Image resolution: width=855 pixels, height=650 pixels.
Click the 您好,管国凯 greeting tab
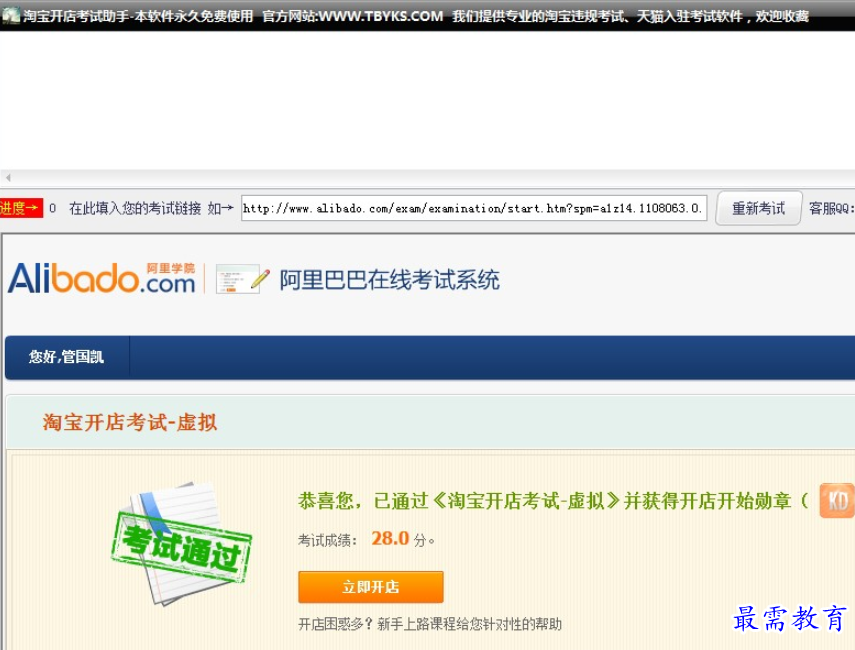click(67, 357)
